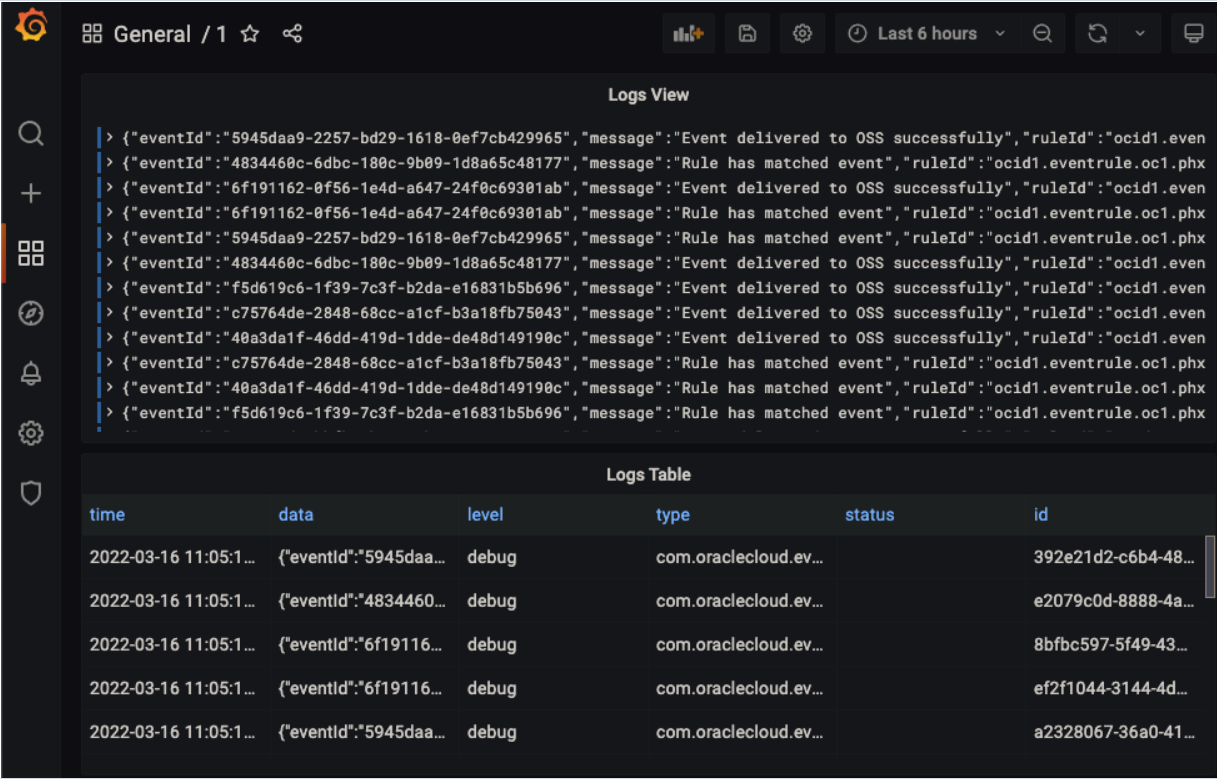
Task: Open the Grafana search panel
Action: click(30, 133)
